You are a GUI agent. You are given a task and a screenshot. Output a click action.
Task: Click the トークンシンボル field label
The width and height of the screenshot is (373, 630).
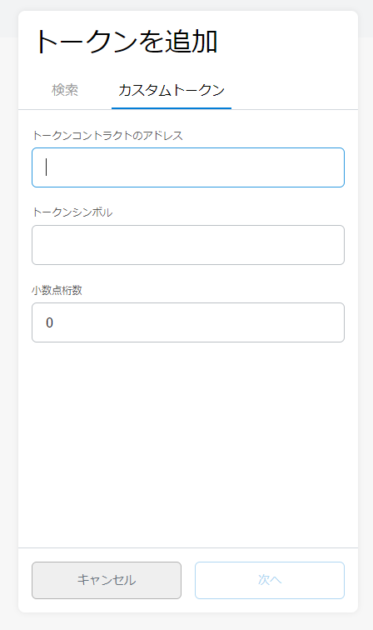point(72,212)
